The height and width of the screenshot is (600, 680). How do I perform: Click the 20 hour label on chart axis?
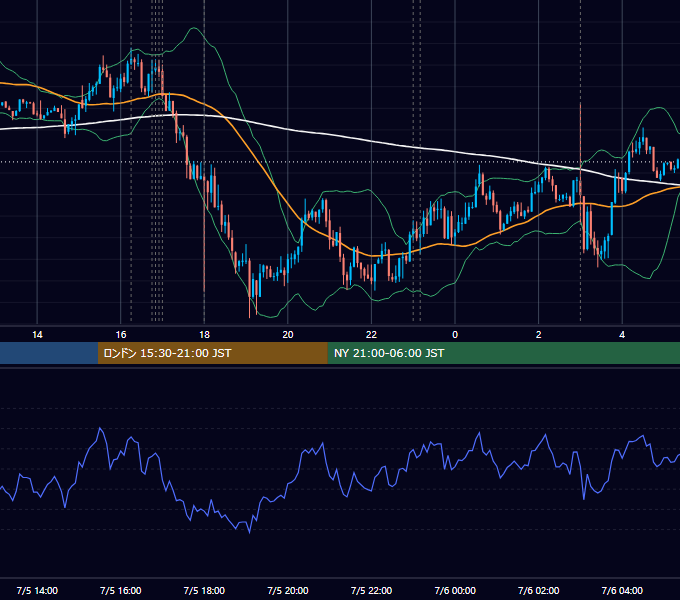click(288, 335)
